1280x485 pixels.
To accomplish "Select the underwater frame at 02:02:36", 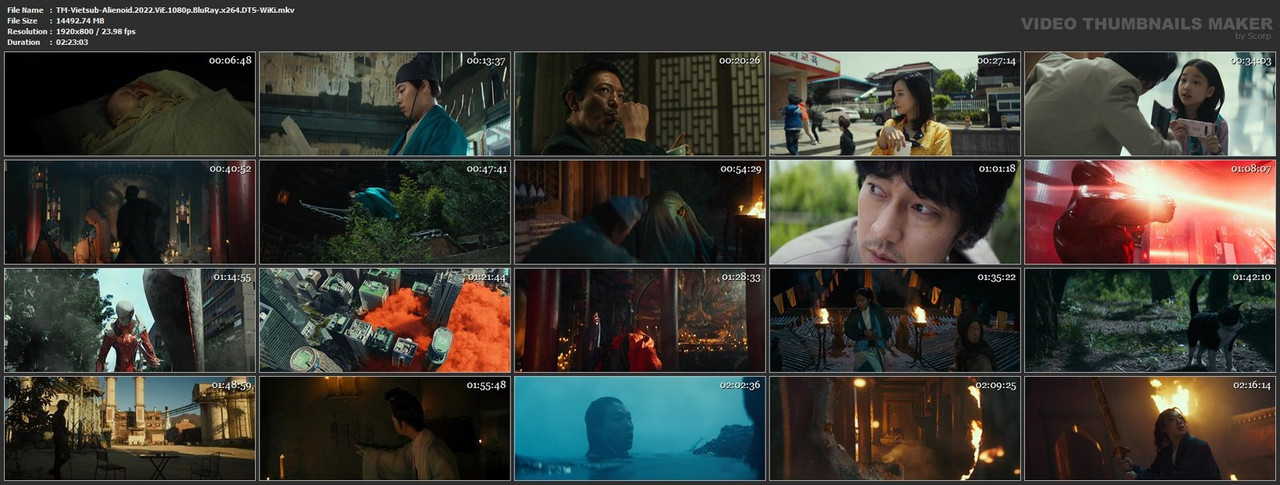I will (x=640, y=428).
